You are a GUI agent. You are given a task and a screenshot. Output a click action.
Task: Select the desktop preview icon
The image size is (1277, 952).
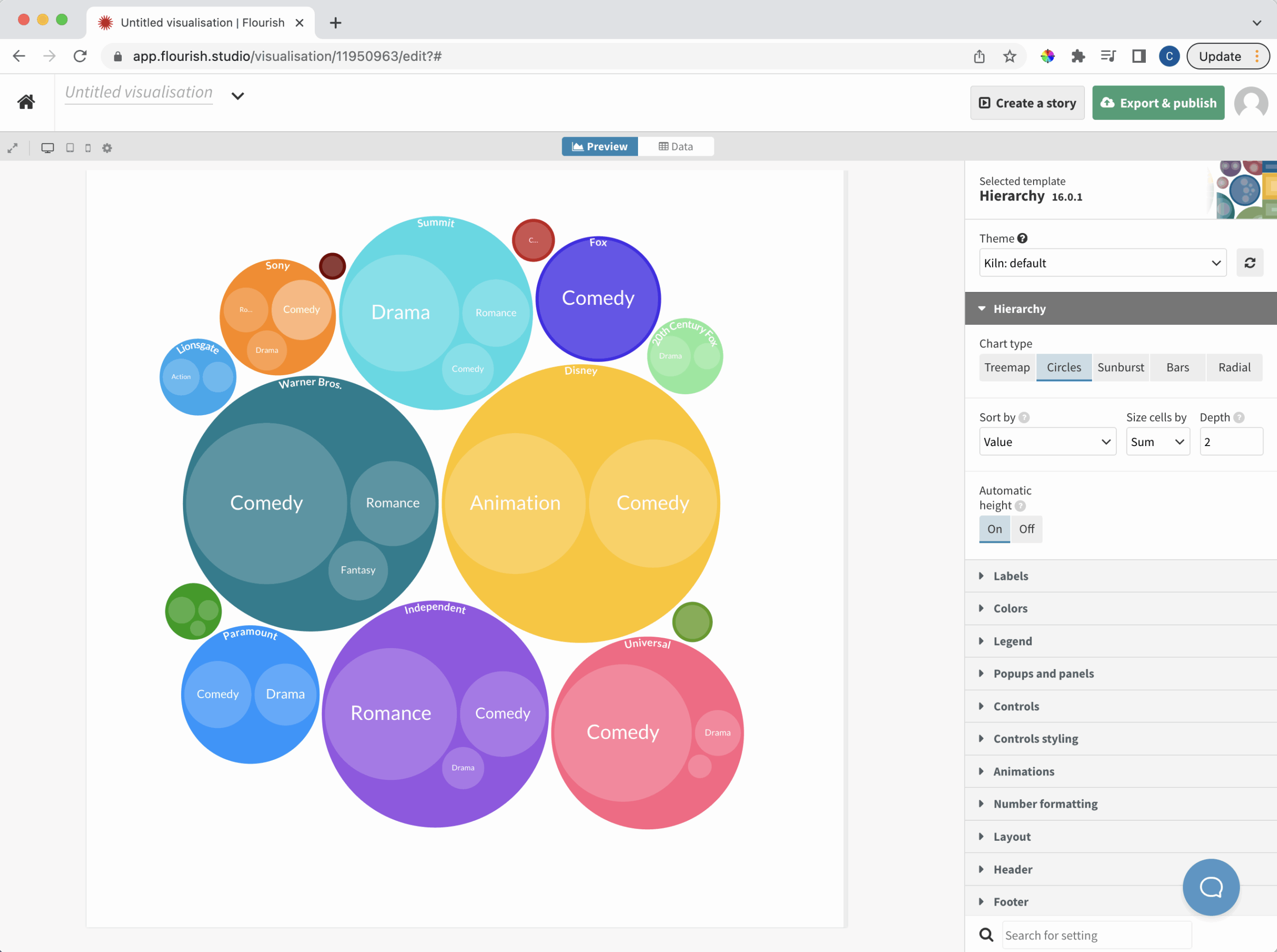pos(47,148)
